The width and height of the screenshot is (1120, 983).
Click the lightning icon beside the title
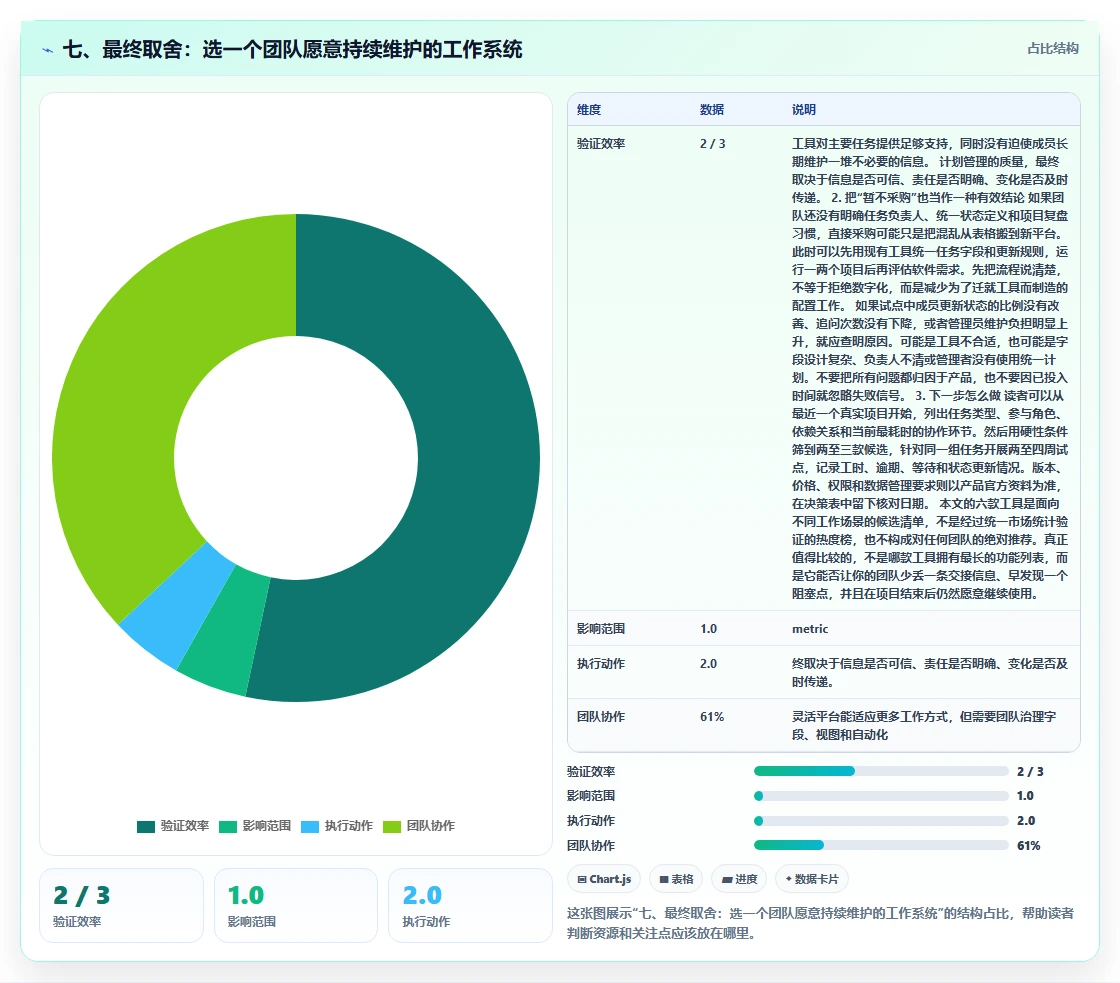tap(48, 50)
